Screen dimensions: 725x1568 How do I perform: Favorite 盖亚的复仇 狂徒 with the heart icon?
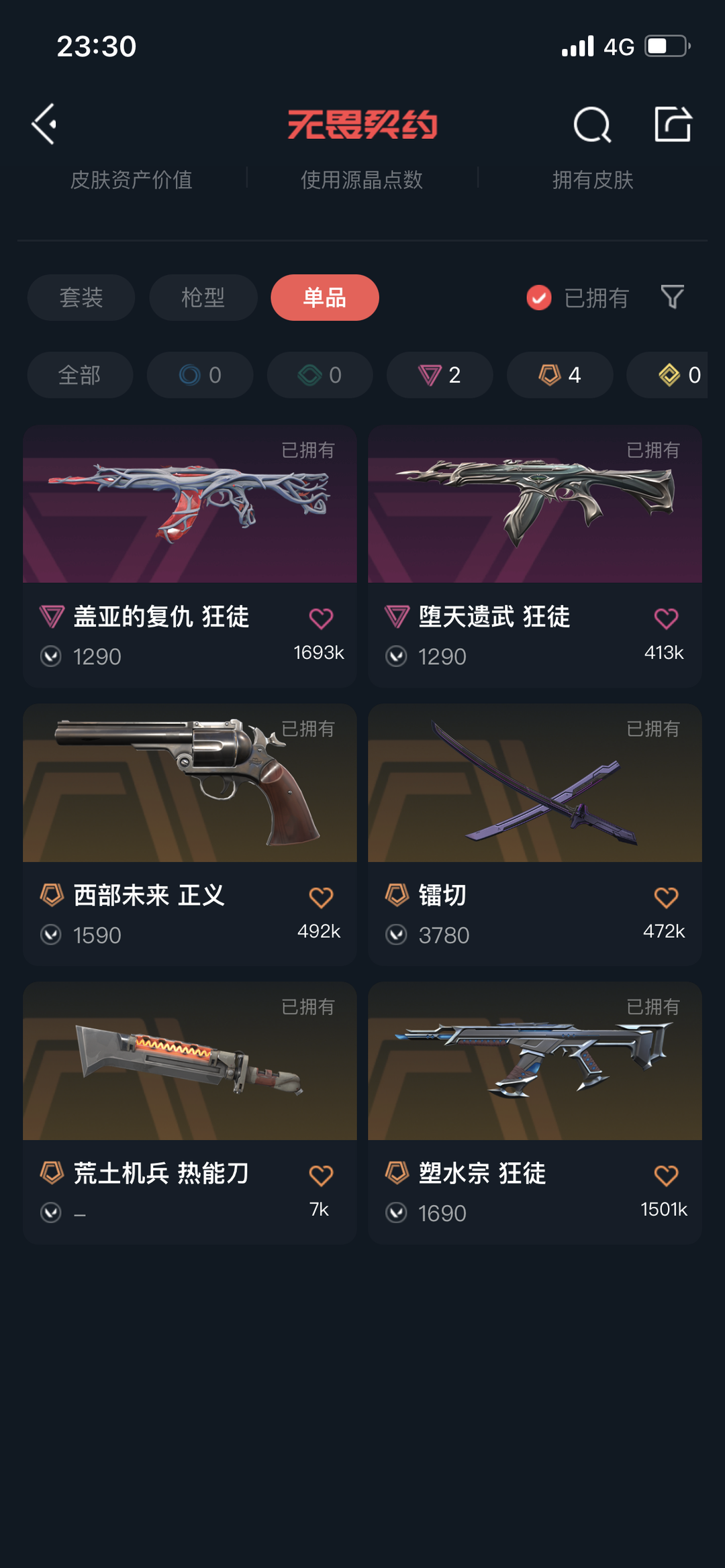[x=321, y=618]
